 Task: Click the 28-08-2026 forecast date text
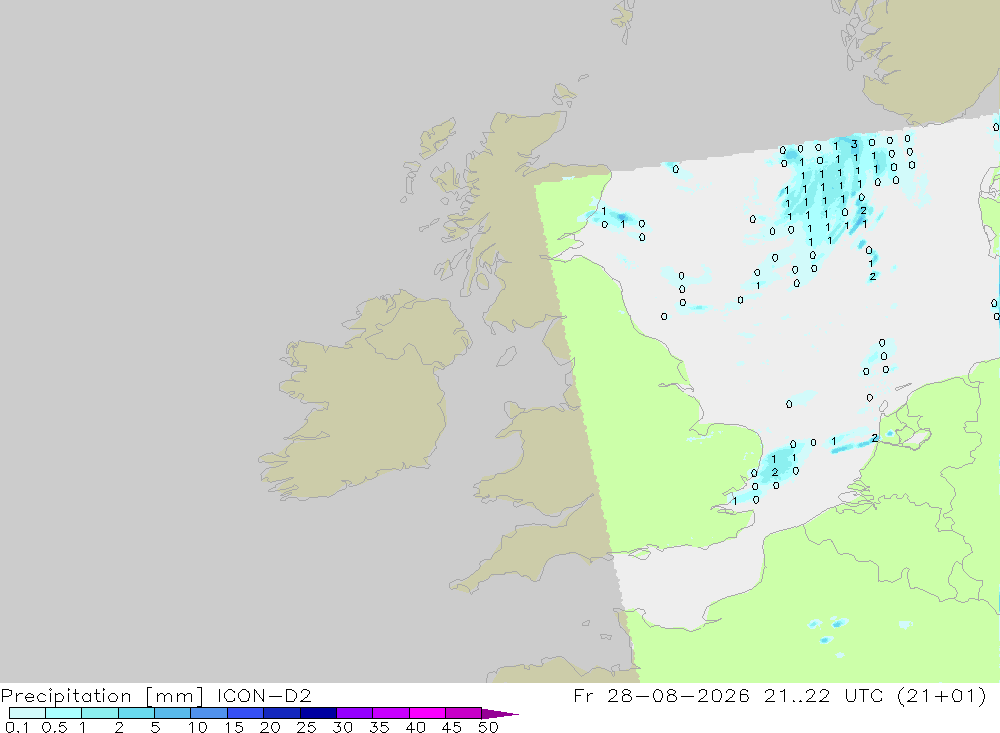click(x=678, y=695)
